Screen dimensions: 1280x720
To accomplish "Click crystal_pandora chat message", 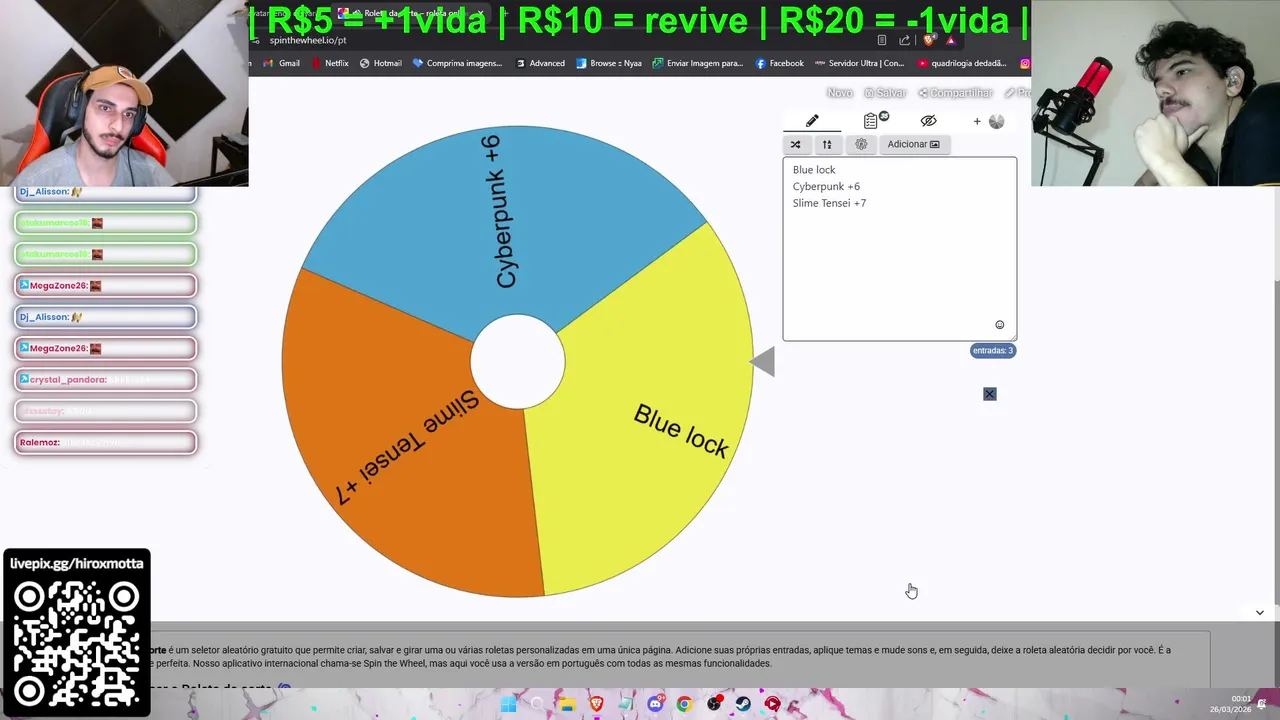I will click(x=106, y=380).
